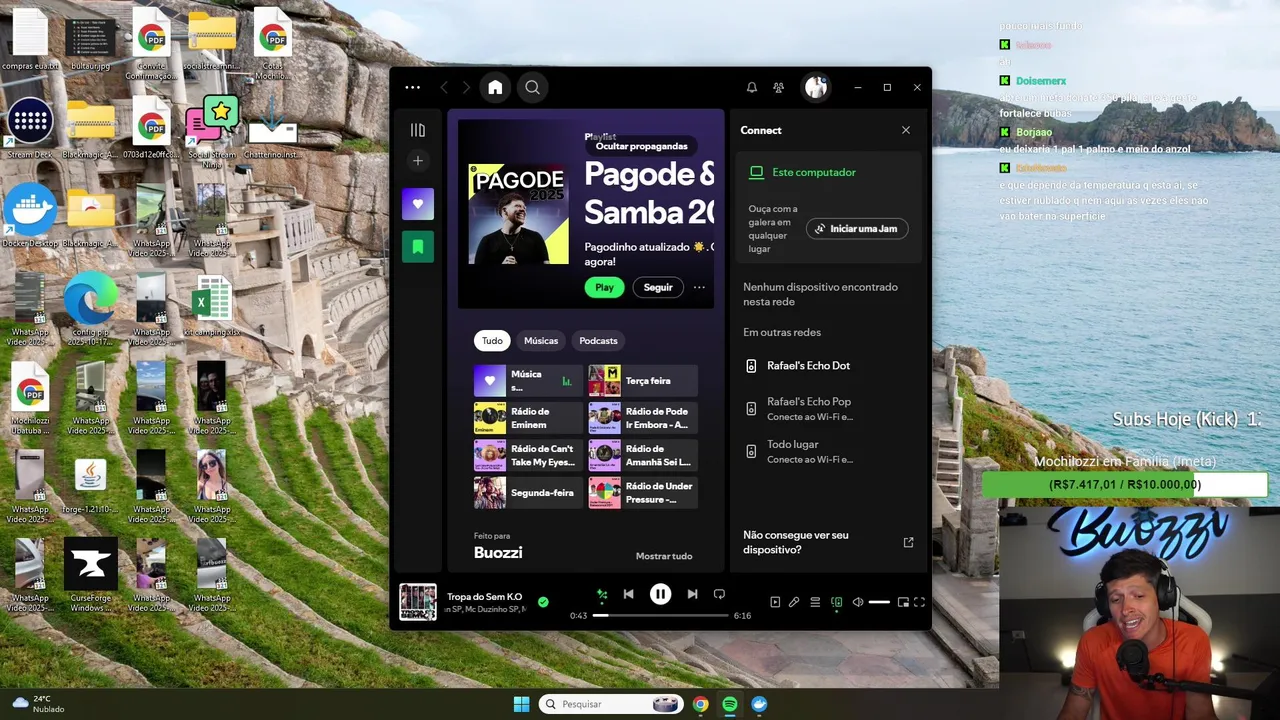Open Spotify search

click(532, 88)
